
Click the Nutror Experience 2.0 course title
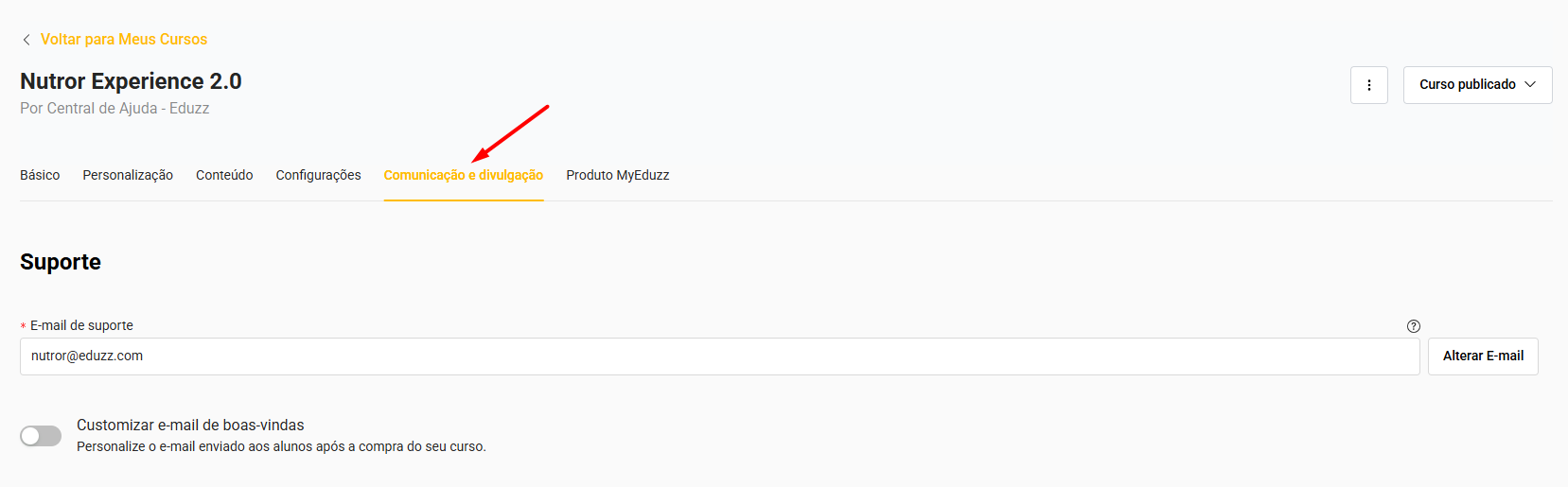click(131, 81)
